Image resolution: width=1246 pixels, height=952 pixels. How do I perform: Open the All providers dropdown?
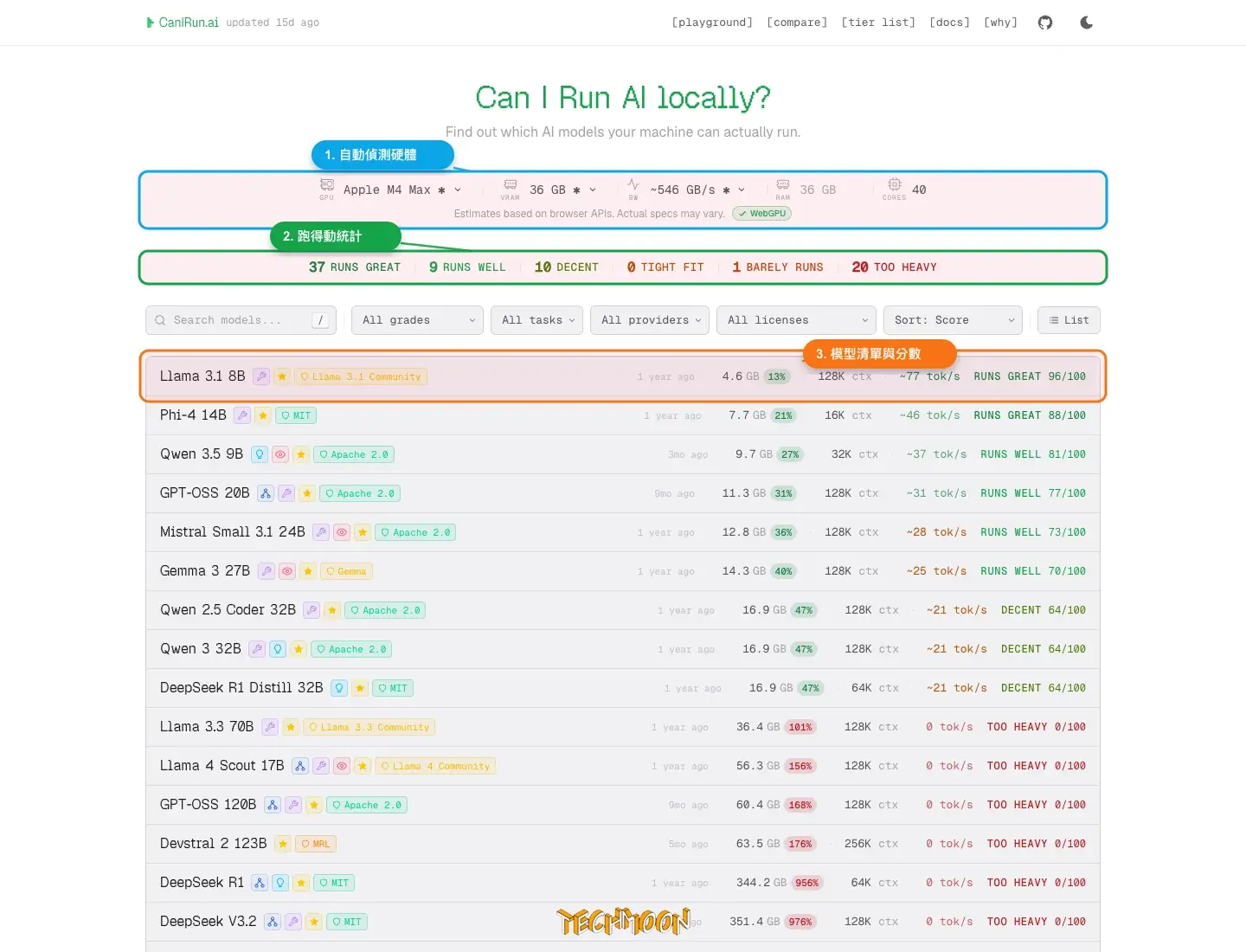click(650, 320)
